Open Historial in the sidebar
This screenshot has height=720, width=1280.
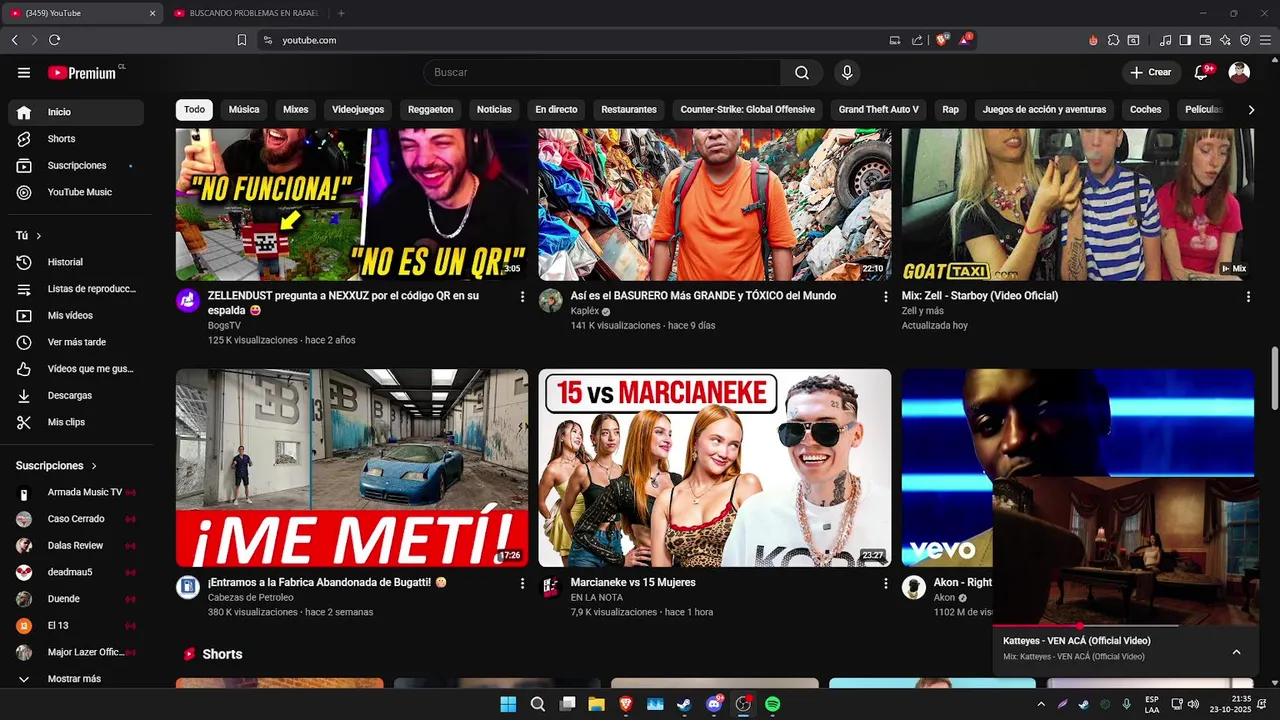(76, 262)
